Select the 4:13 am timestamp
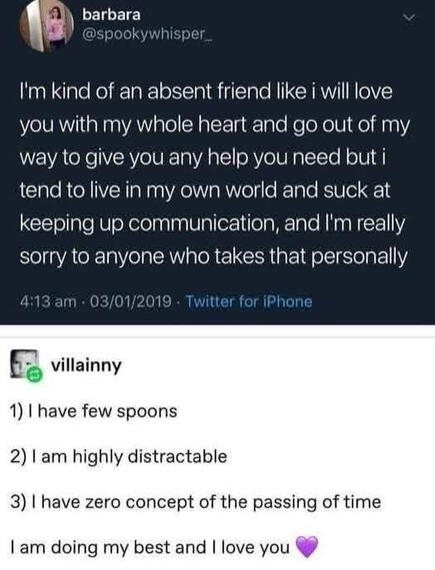This screenshot has width=435, height=570. pos(48,302)
